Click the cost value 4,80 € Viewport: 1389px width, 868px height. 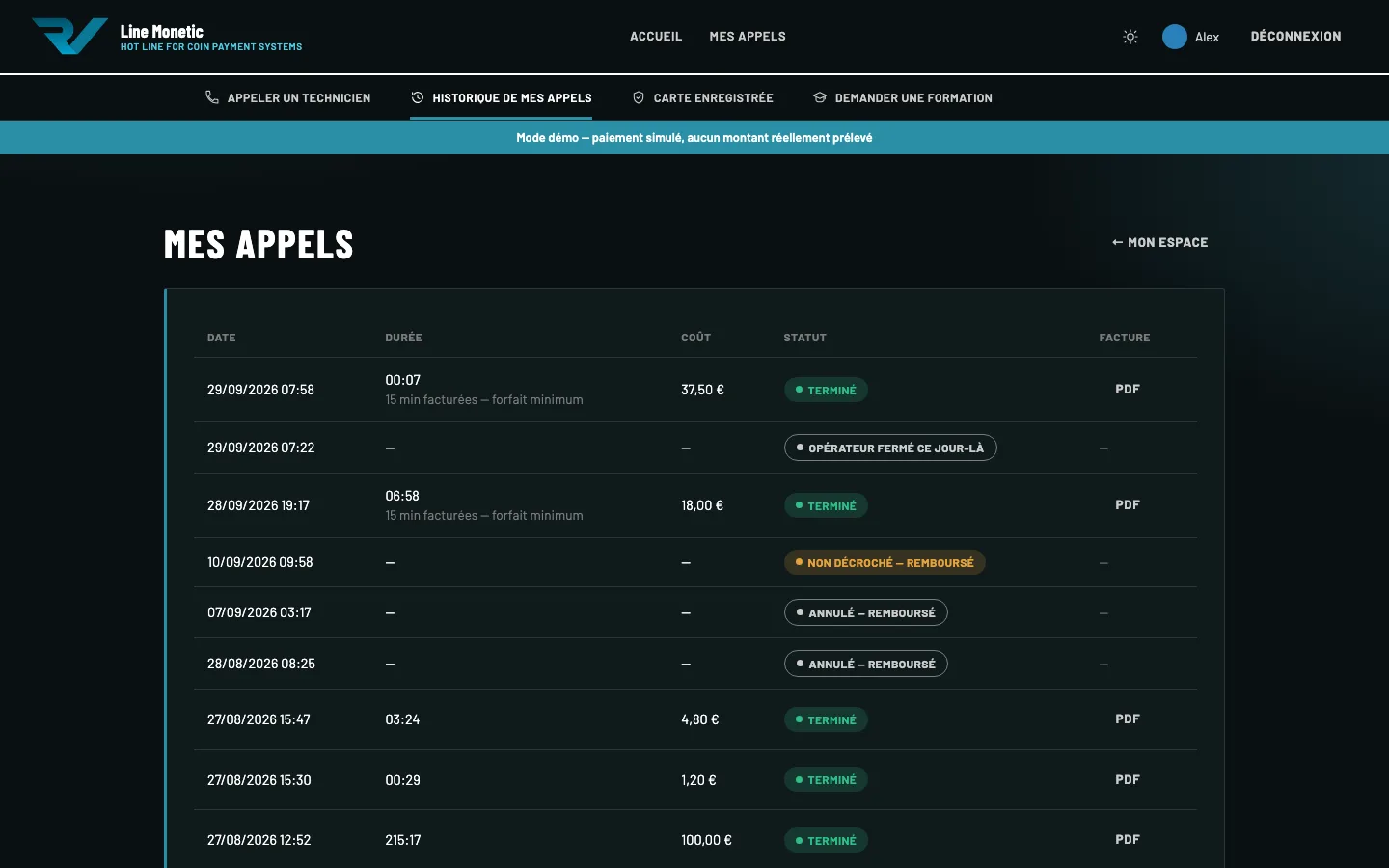(x=700, y=719)
